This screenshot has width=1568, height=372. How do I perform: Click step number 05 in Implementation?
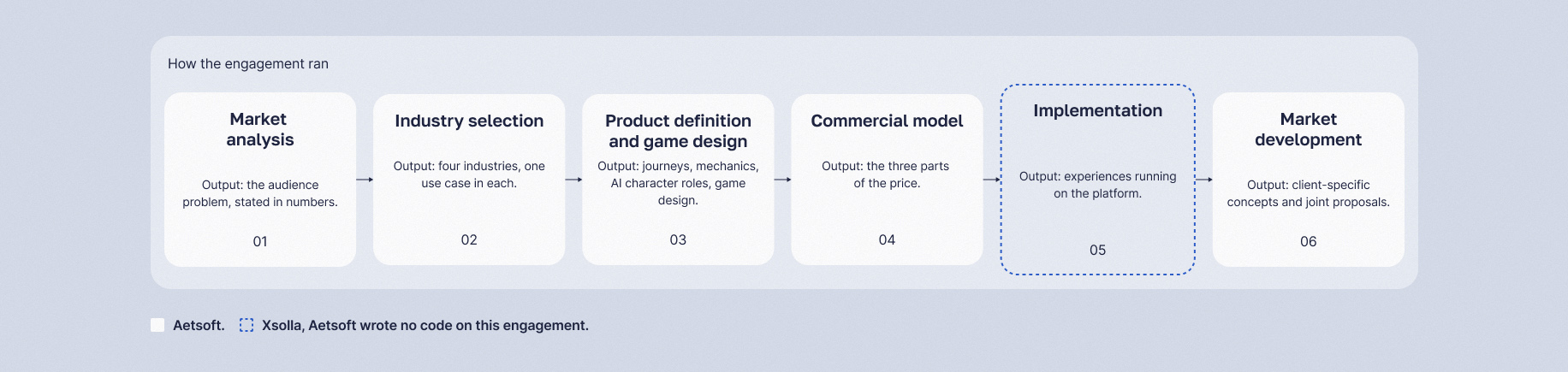tap(1097, 250)
